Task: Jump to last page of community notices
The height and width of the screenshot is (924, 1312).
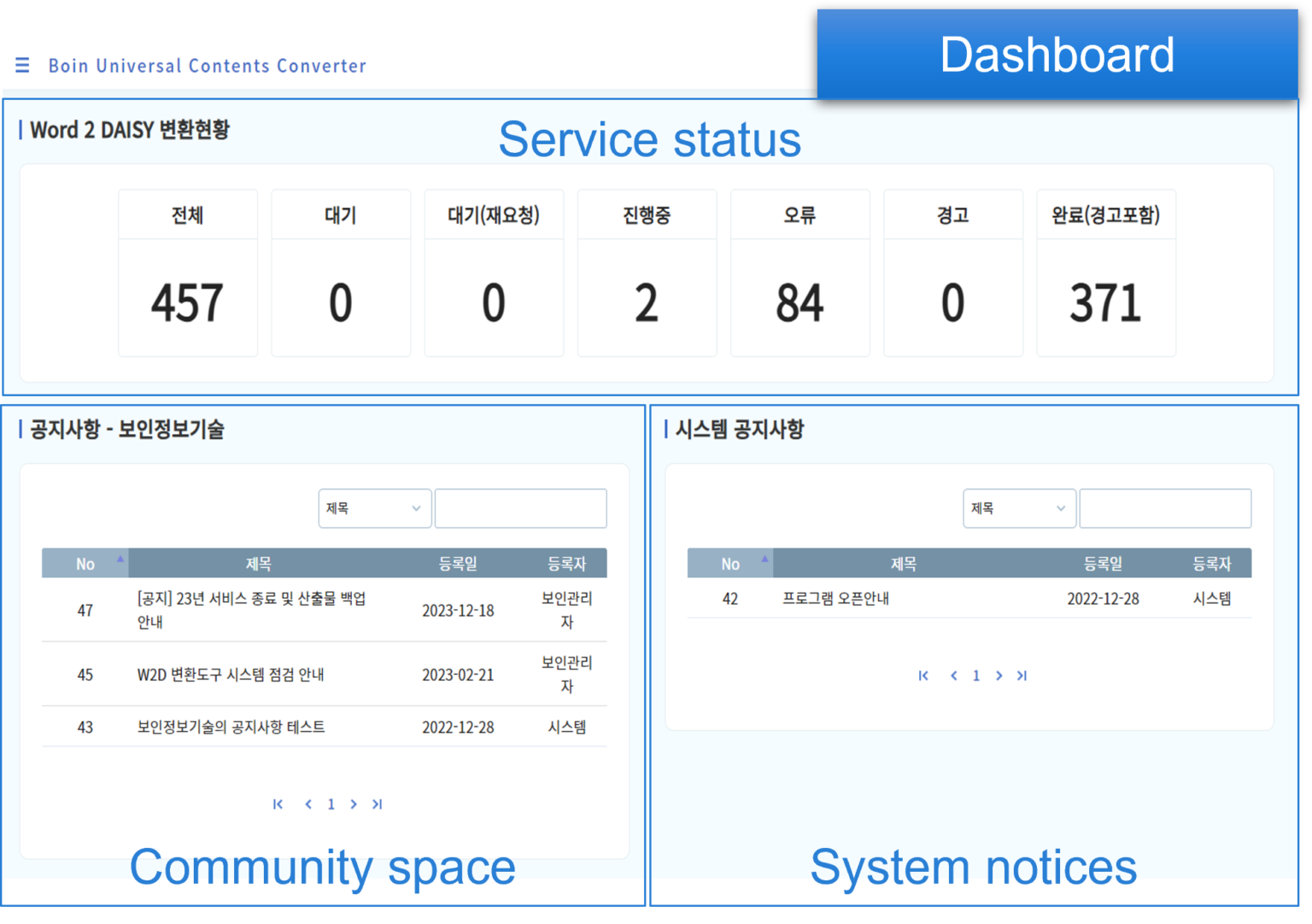Action: click(377, 804)
